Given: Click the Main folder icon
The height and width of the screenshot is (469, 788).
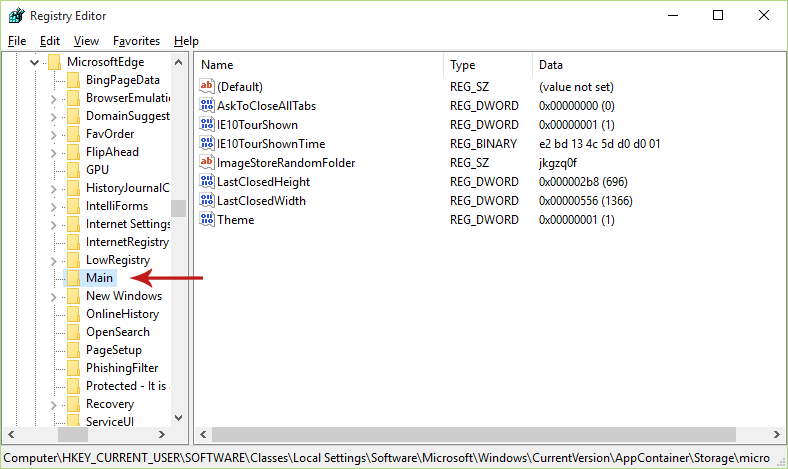Looking at the screenshot, I should [x=73, y=278].
